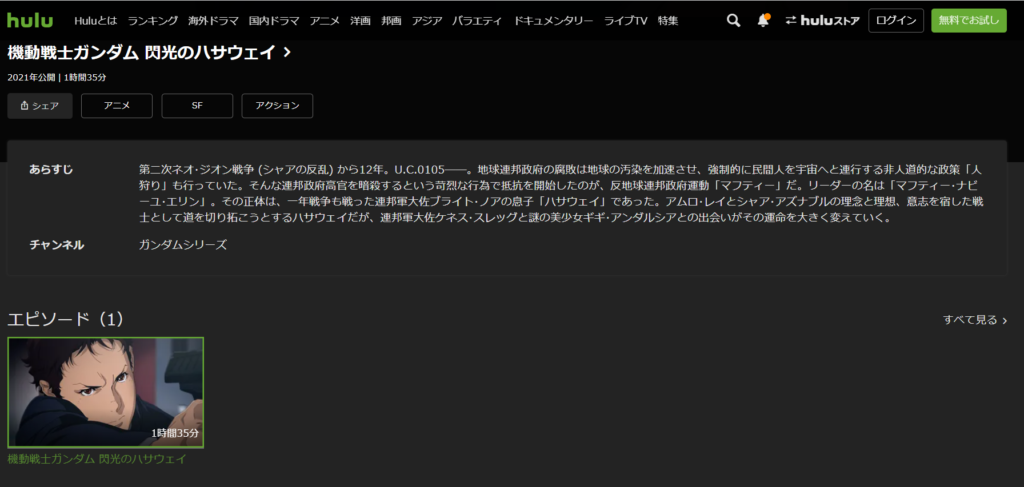Screen dimensions: 1024x487
Task: Click the 無料でお試し button
Action: pos(968,21)
